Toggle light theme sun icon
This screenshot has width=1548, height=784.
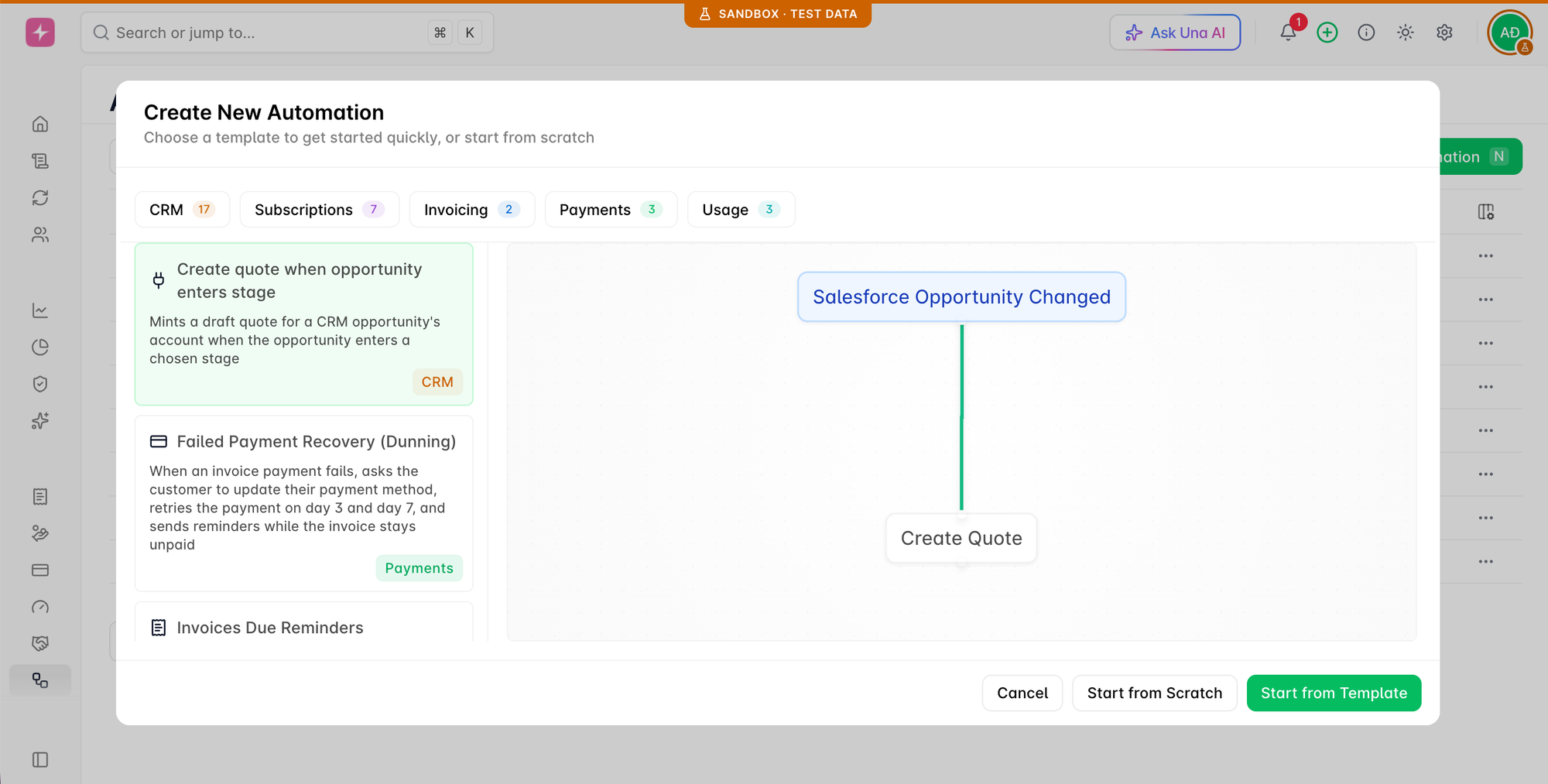click(x=1406, y=33)
